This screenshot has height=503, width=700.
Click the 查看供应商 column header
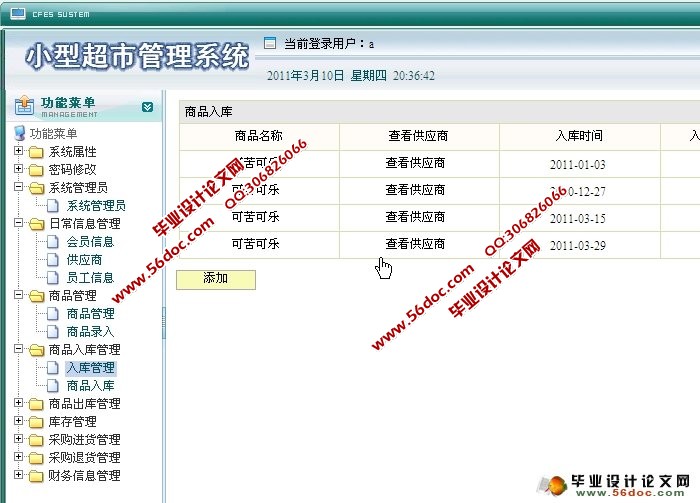click(418, 136)
